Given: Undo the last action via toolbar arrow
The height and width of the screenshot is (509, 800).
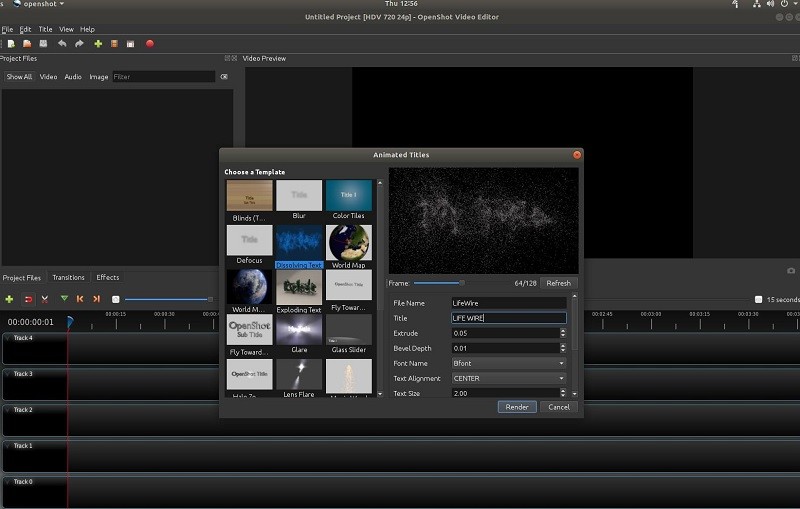Looking at the screenshot, I should click(62, 44).
